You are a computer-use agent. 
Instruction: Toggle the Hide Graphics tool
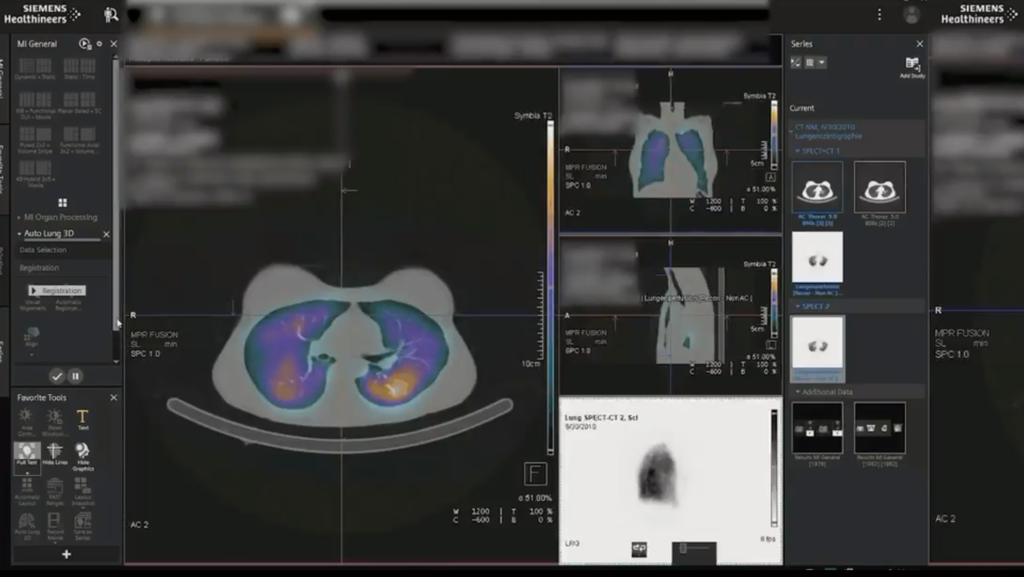coord(84,456)
